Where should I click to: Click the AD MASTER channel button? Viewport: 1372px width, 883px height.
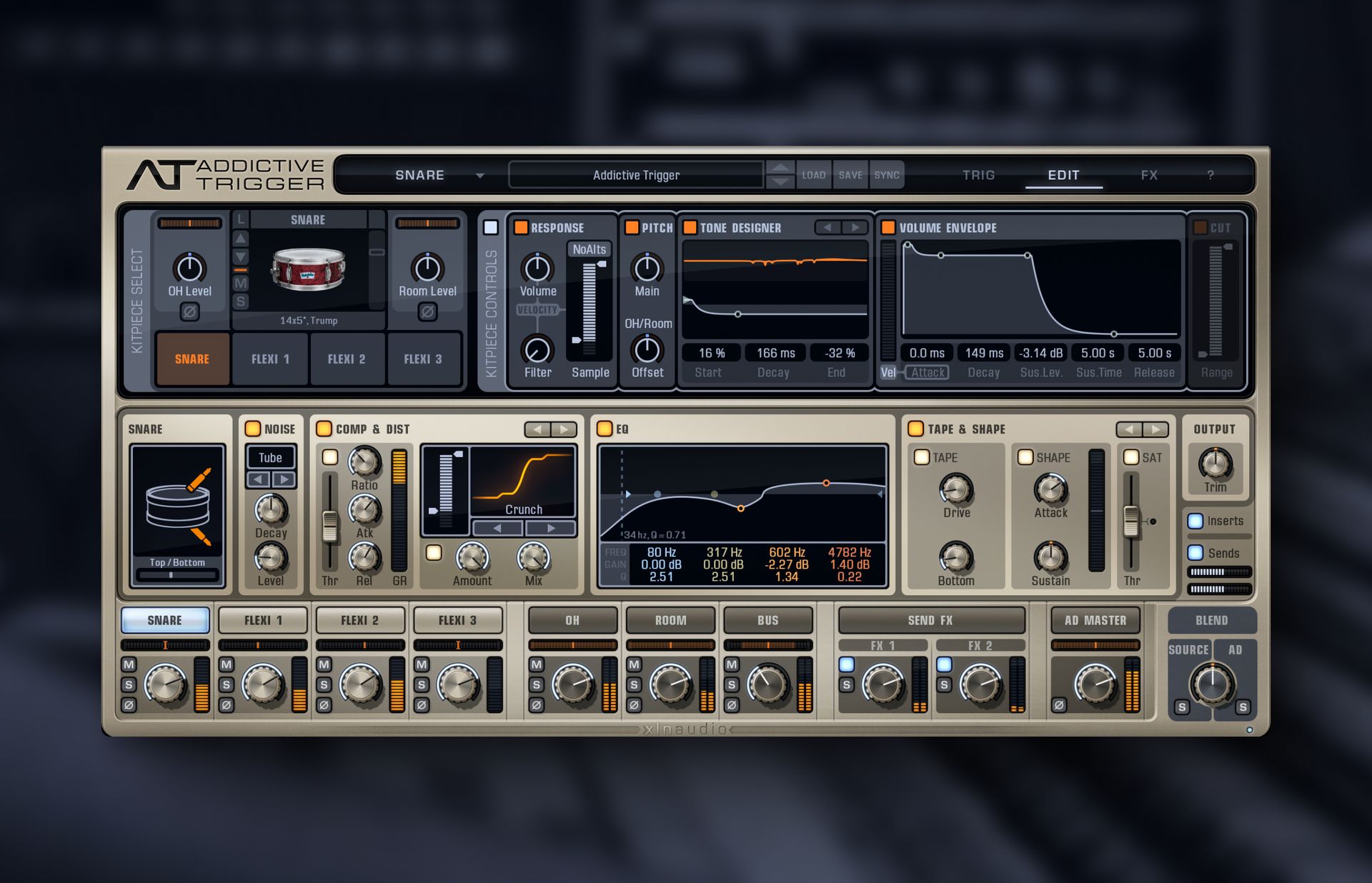click(x=1095, y=620)
